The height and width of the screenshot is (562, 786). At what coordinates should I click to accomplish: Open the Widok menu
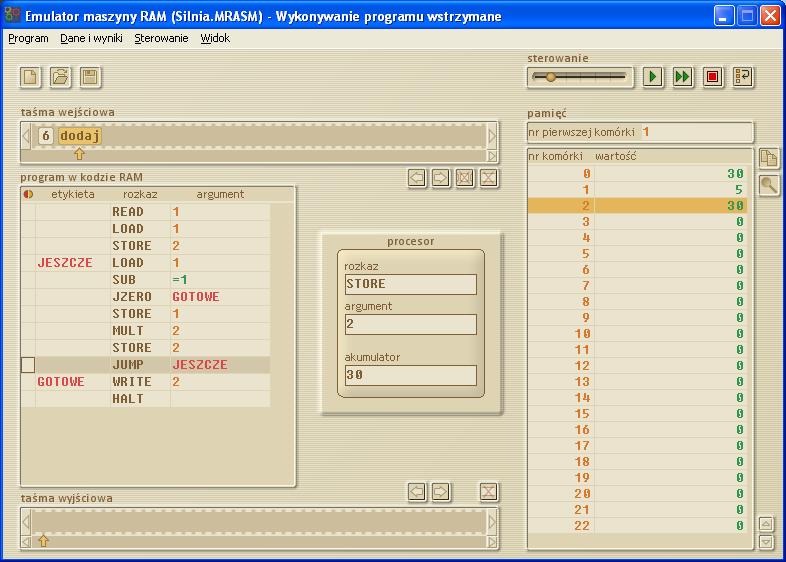(215, 38)
